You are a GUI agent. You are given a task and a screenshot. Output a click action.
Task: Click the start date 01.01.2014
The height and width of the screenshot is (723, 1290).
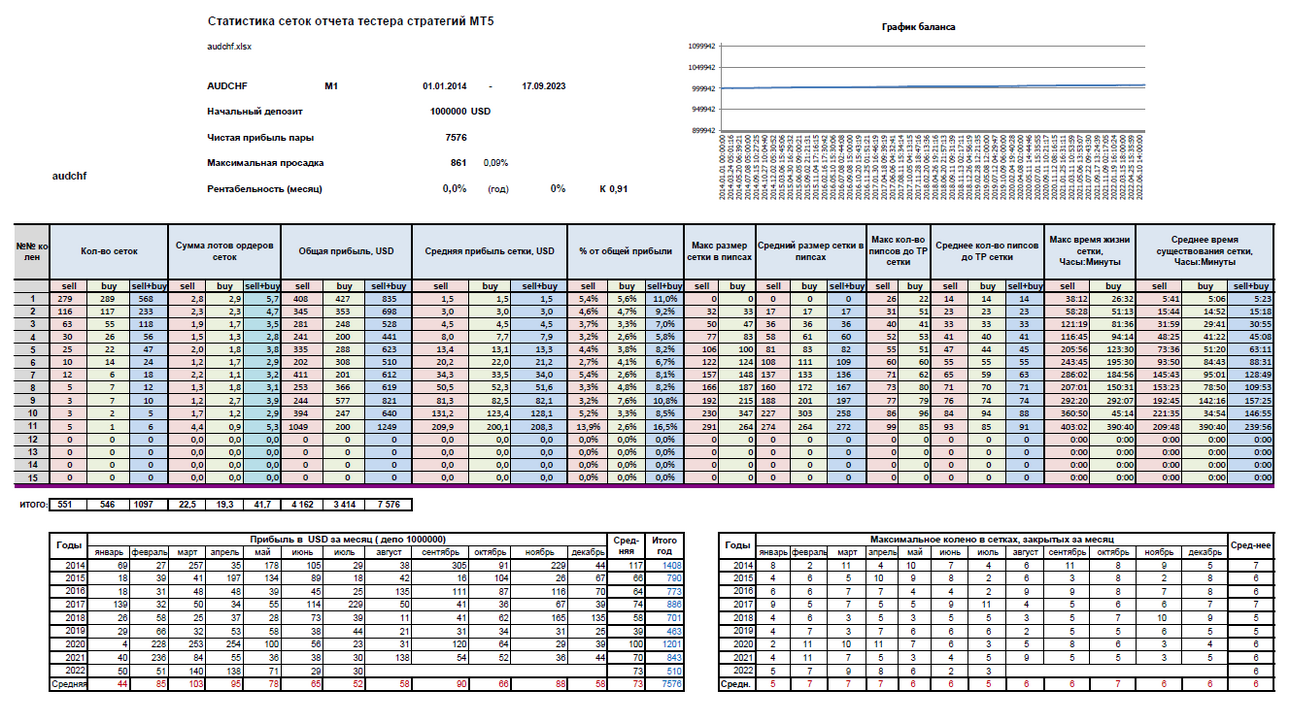446,87
